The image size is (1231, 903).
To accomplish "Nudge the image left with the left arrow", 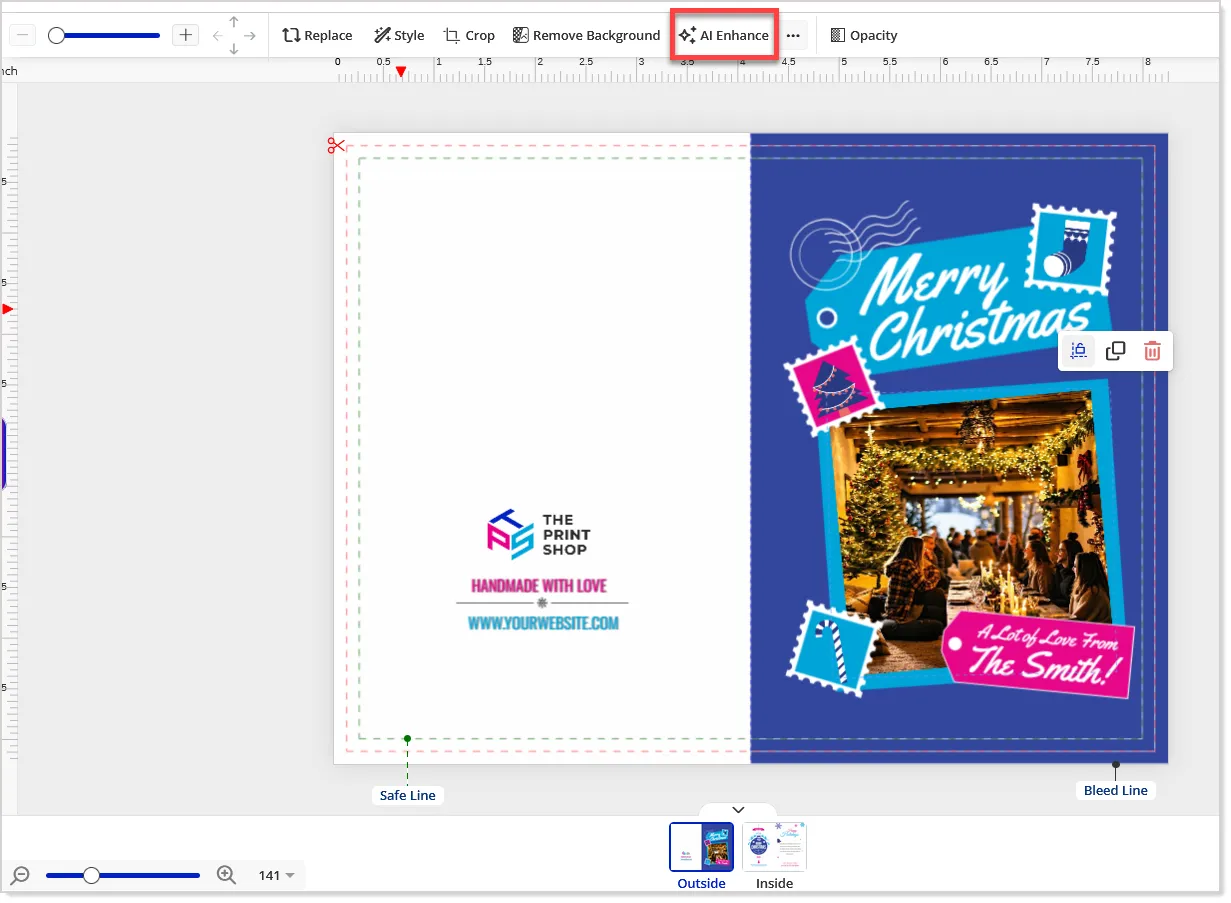I will point(217,36).
